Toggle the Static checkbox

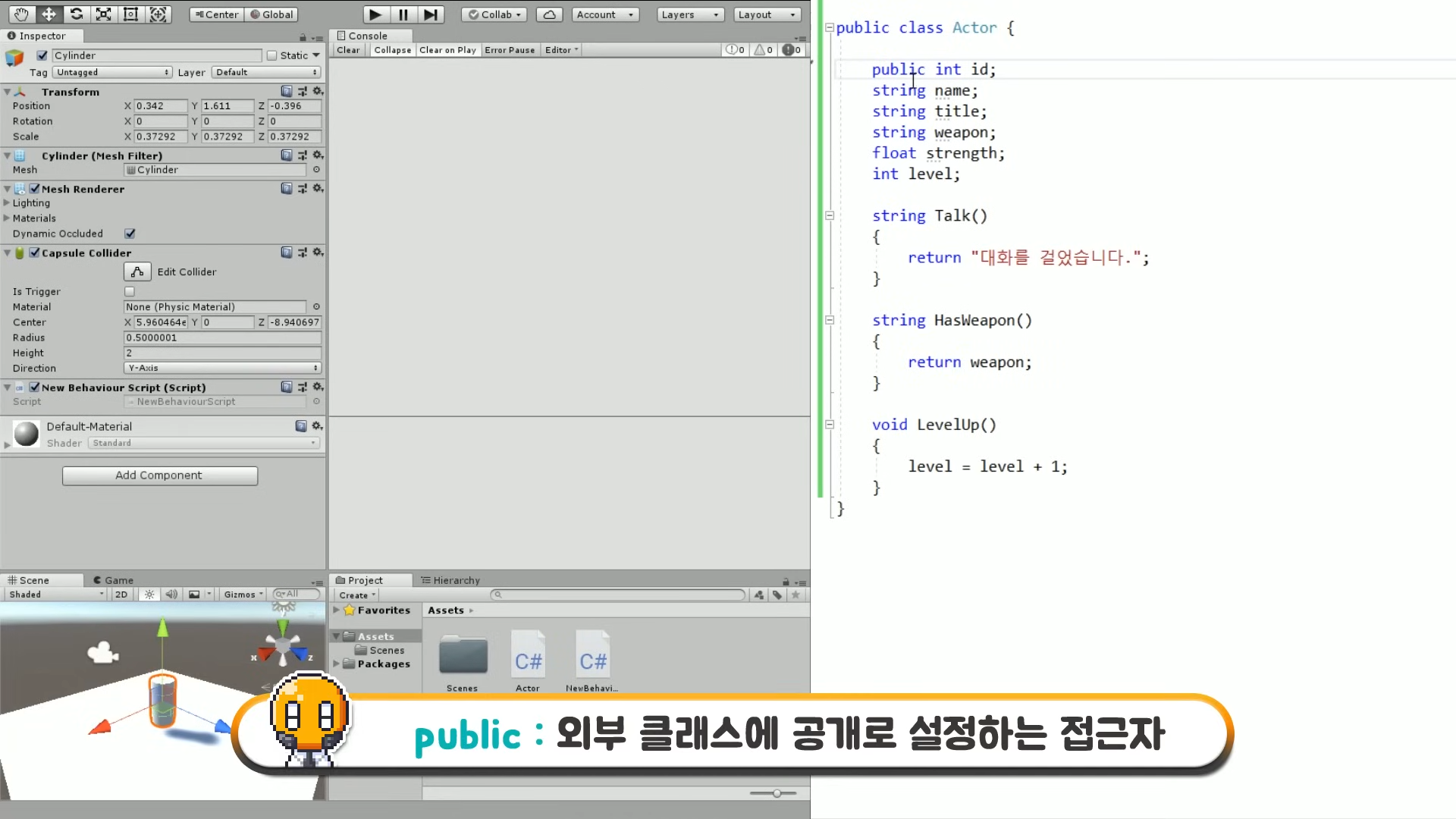tap(271, 55)
